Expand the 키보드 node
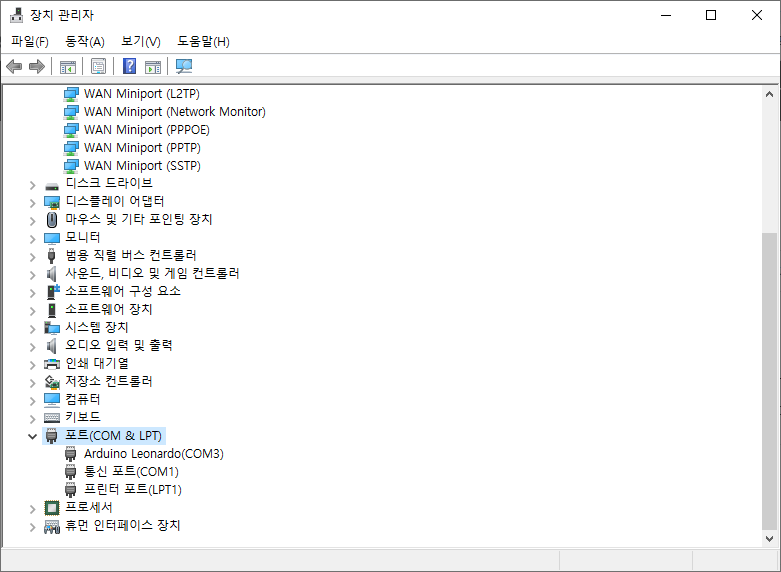Screen dimensions: 781x572 pyautogui.click(x=32, y=419)
